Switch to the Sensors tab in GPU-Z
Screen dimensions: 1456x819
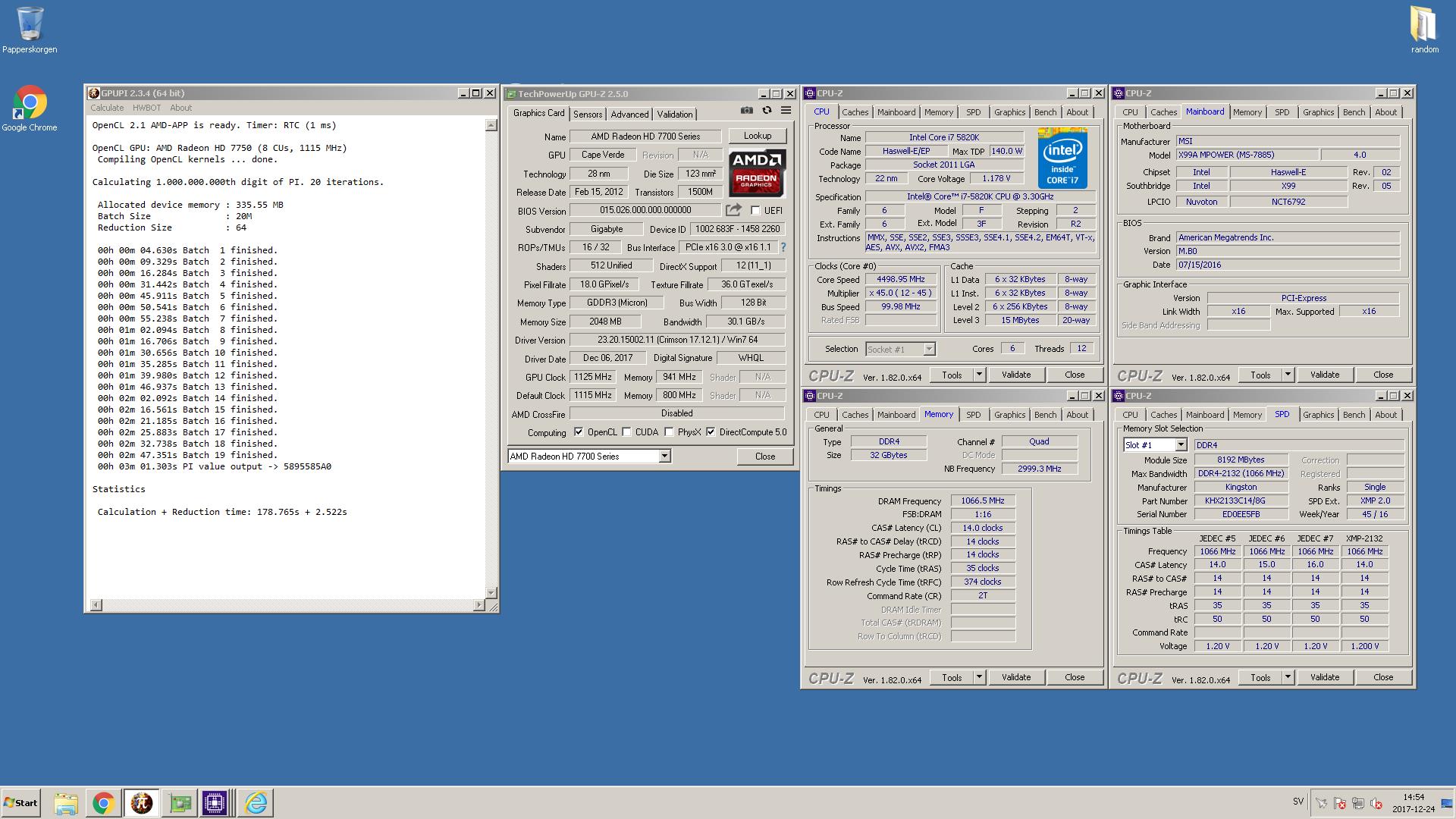pyautogui.click(x=588, y=115)
